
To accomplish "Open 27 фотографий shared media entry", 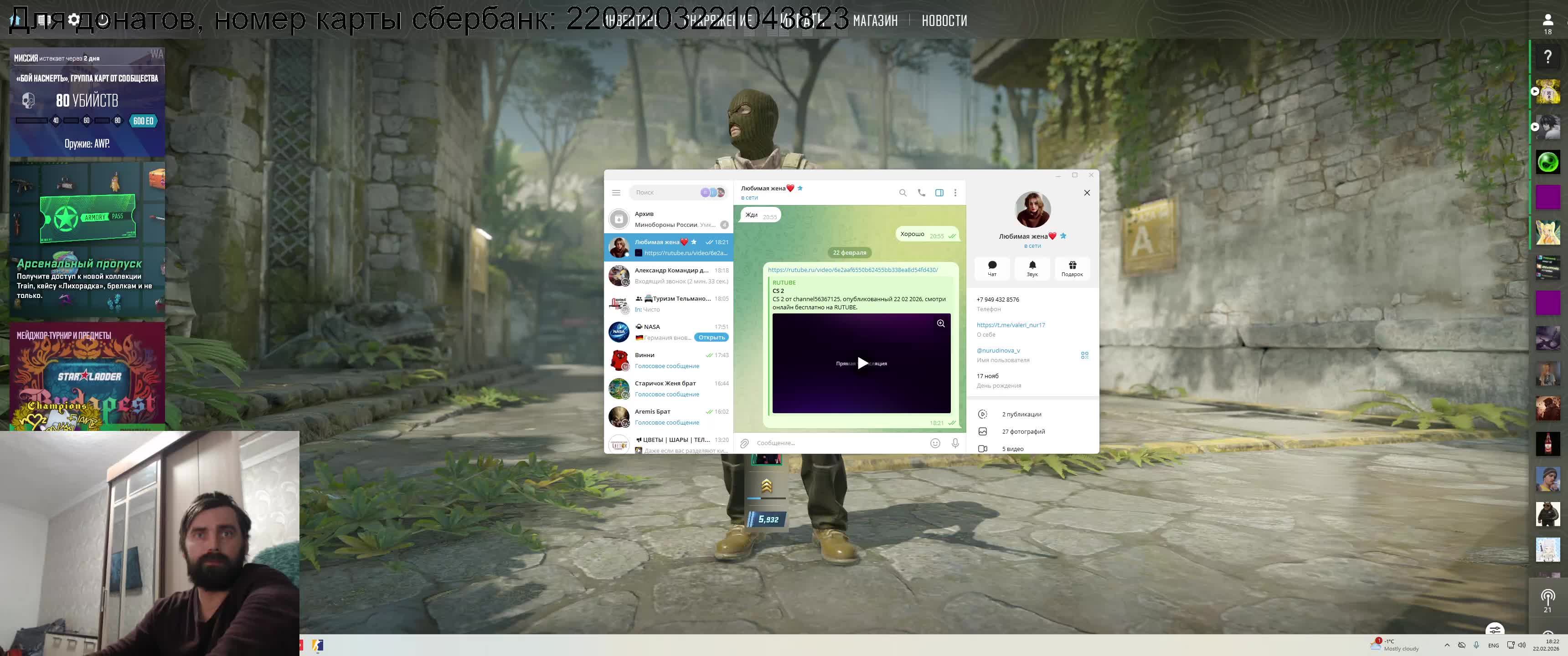I will click(x=1022, y=431).
